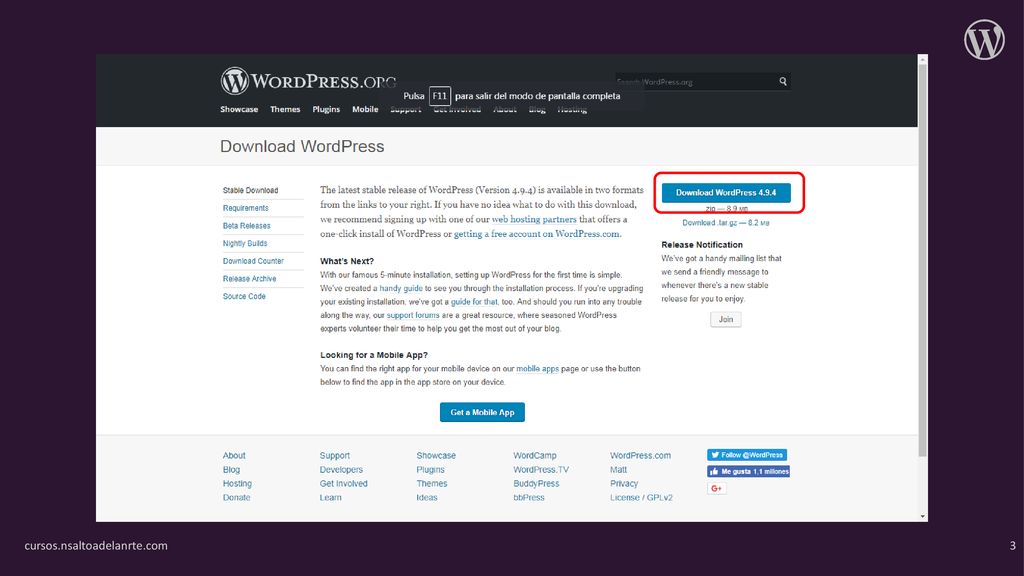This screenshot has width=1024, height=576.
Task: Click the WordPress.org logo in header
Action: (x=308, y=81)
